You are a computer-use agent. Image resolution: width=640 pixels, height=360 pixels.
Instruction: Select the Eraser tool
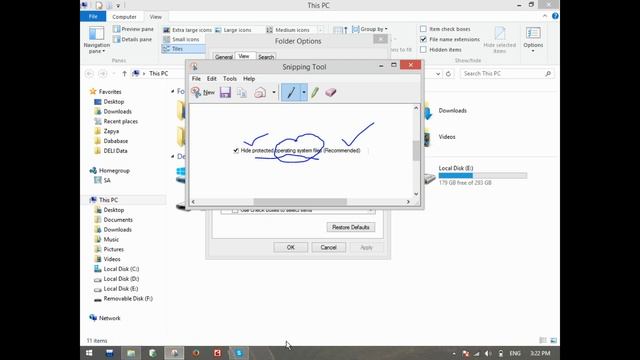point(331,93)
